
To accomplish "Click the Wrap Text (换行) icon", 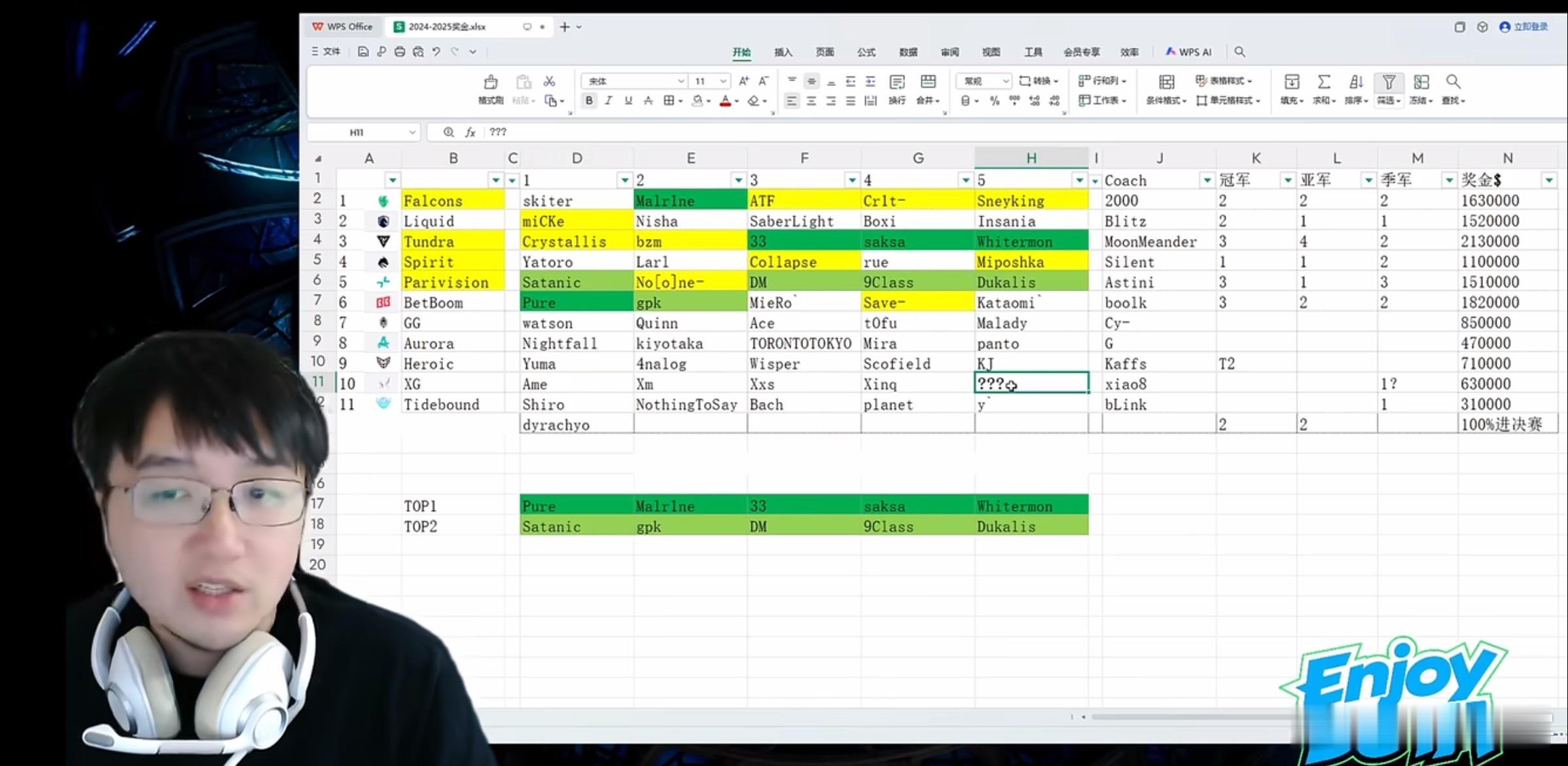I will (897, 82).
